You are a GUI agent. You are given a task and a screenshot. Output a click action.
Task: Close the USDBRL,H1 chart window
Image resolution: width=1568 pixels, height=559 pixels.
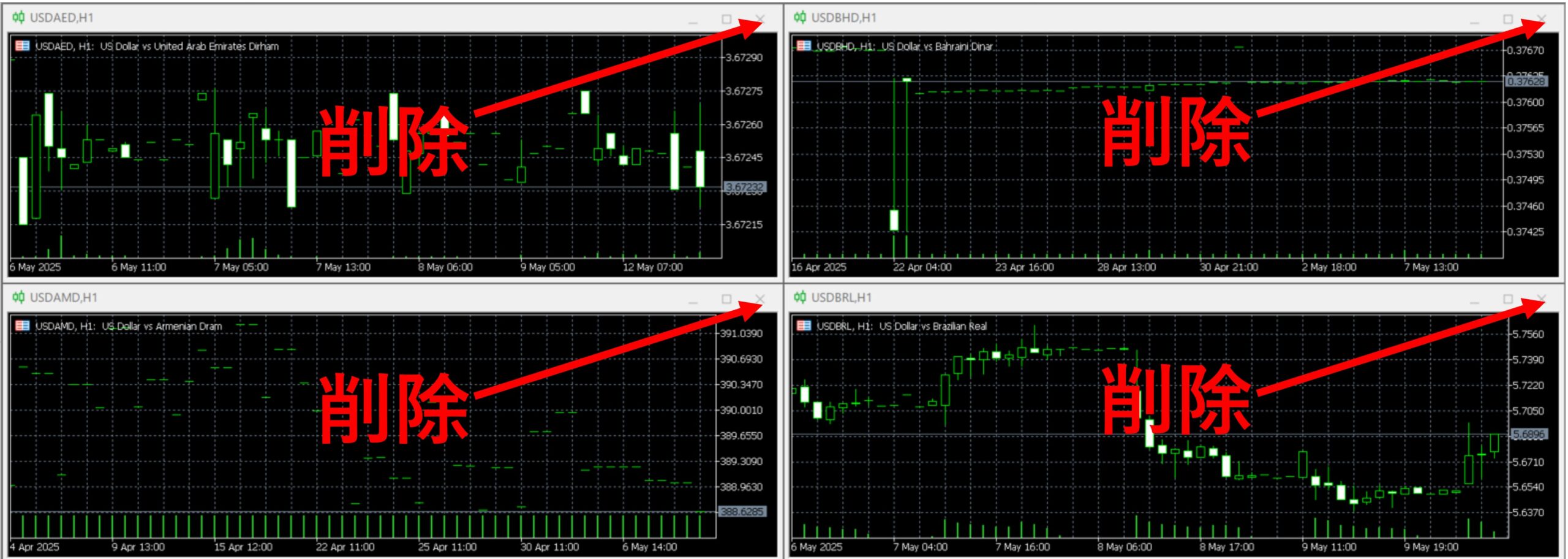(1542, 299)
